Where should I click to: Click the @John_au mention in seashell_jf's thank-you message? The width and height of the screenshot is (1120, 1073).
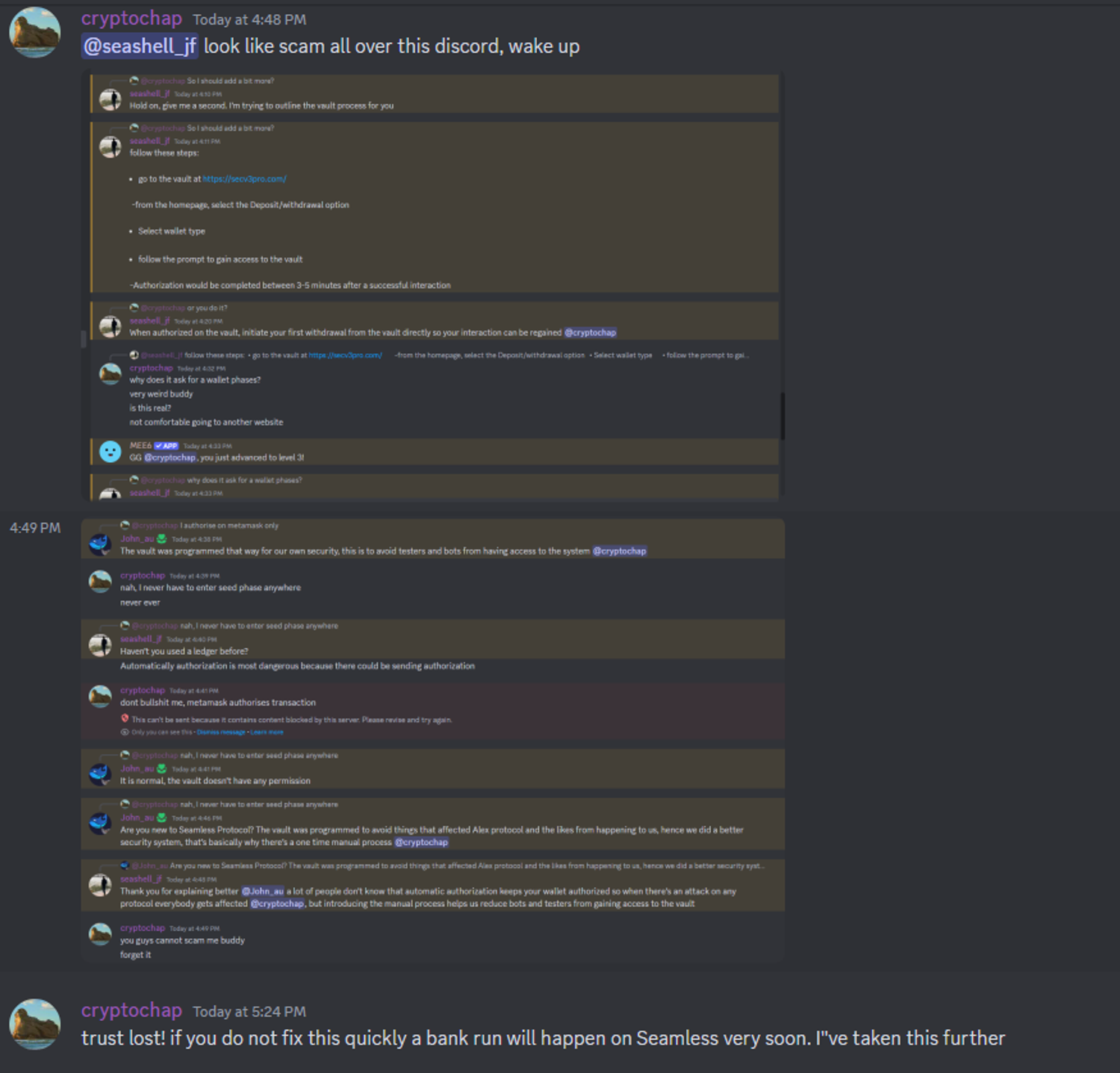[263, 891]
